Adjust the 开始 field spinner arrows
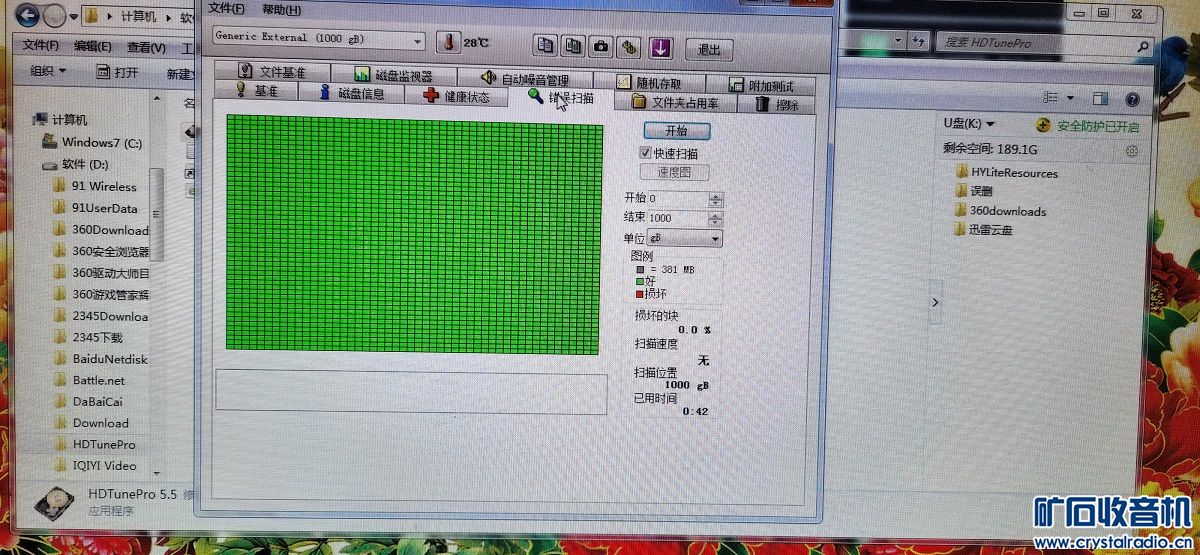This screenshot has width=1200, height=555. (x=715, y=199)
